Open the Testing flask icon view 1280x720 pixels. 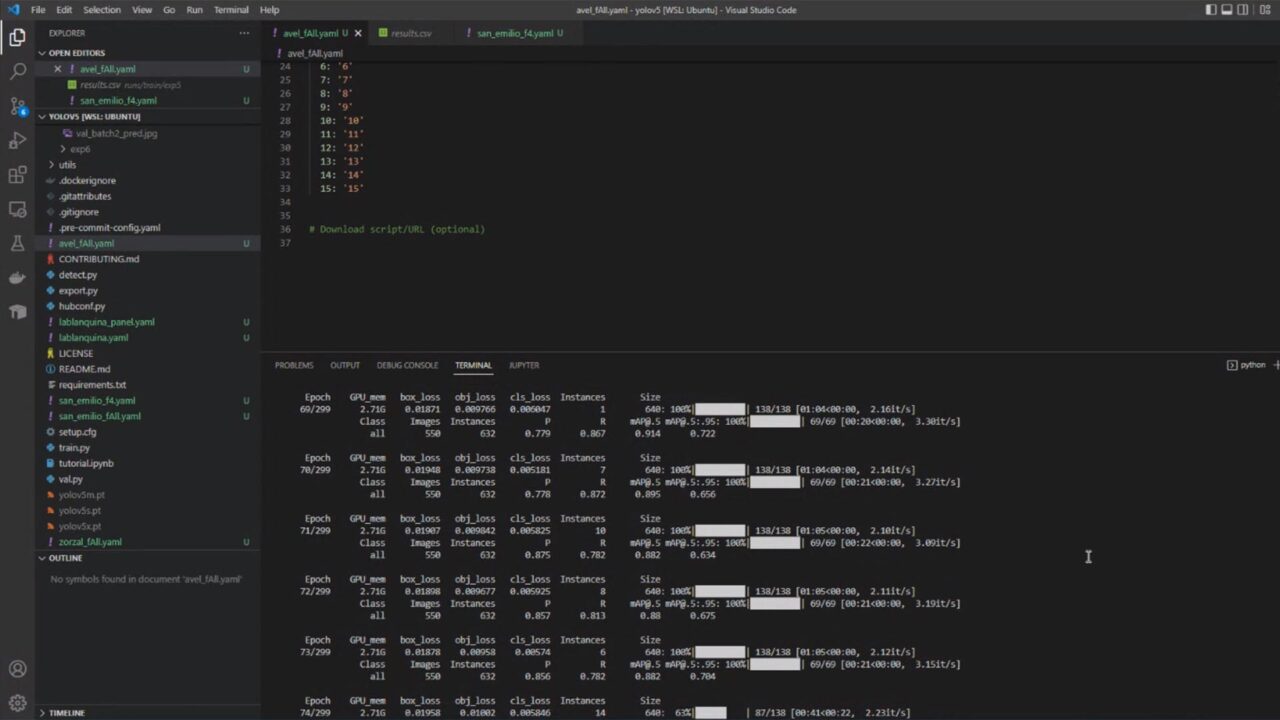pyautogui.click(x=17, y=243)
